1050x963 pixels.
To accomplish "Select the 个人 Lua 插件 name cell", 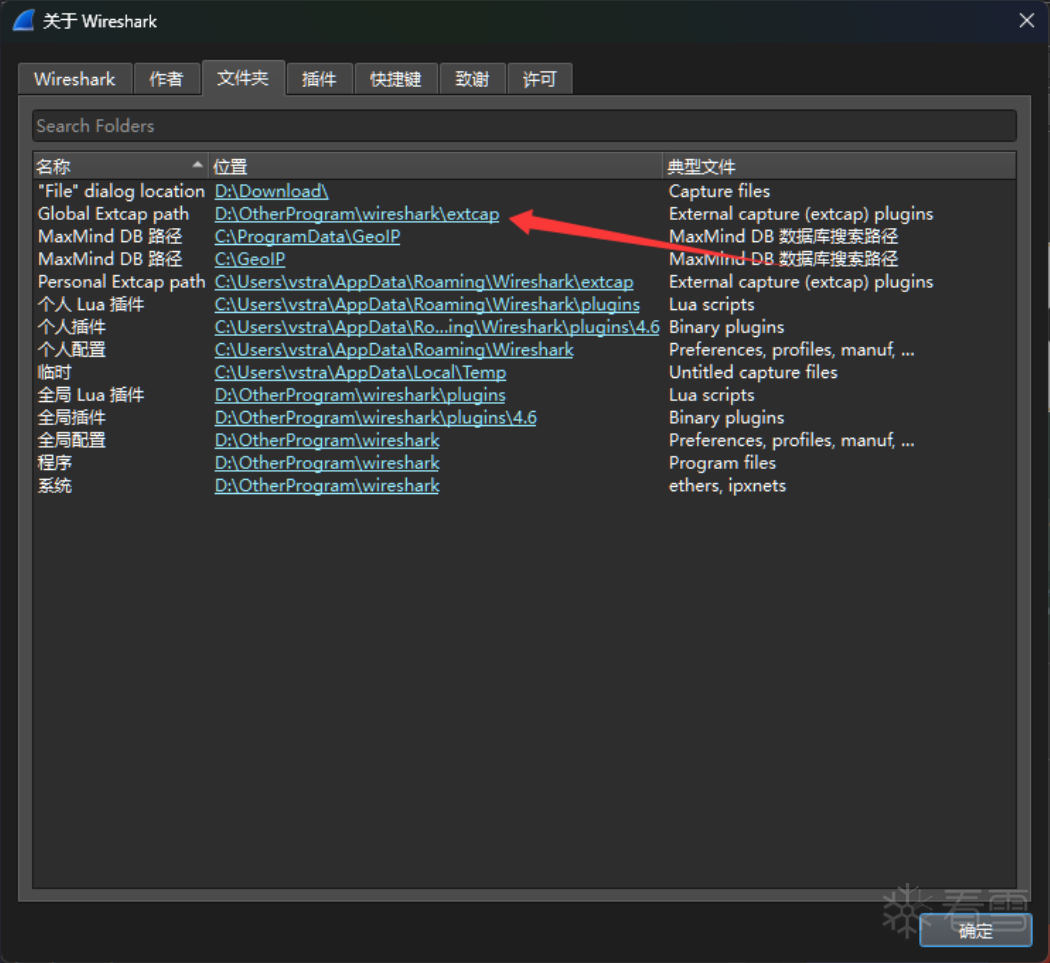I will click(x=91, y=305).
